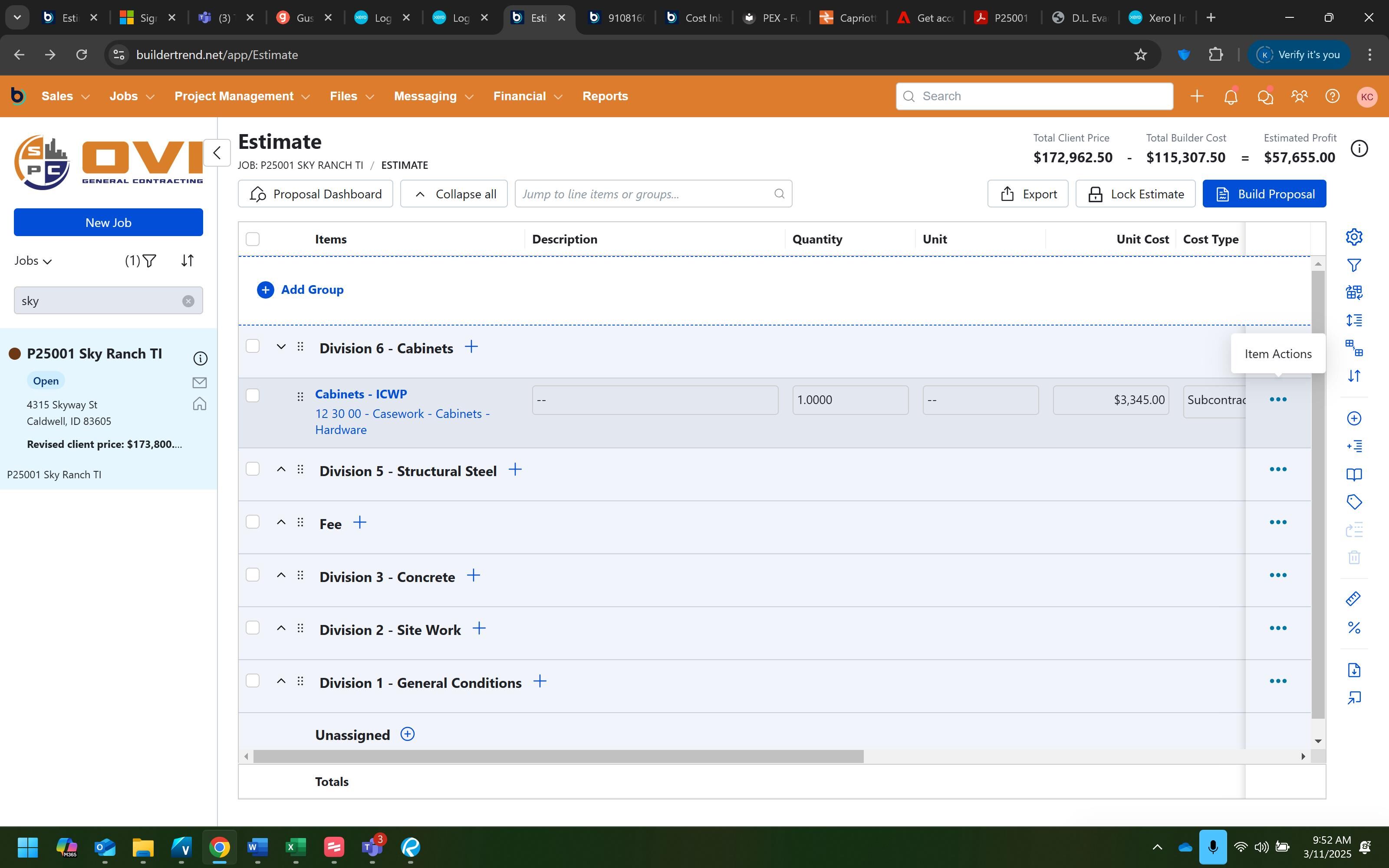Image resolution: width=1389 pixels, height=868 pixels.
Task: Expand the Division 3 - Concrete group
Action: point(281,575)
